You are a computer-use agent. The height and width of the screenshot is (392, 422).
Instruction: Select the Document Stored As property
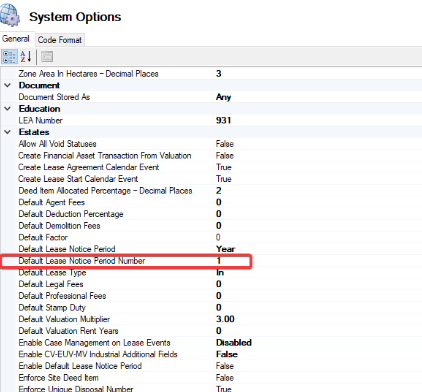click(x=54, y=97)
